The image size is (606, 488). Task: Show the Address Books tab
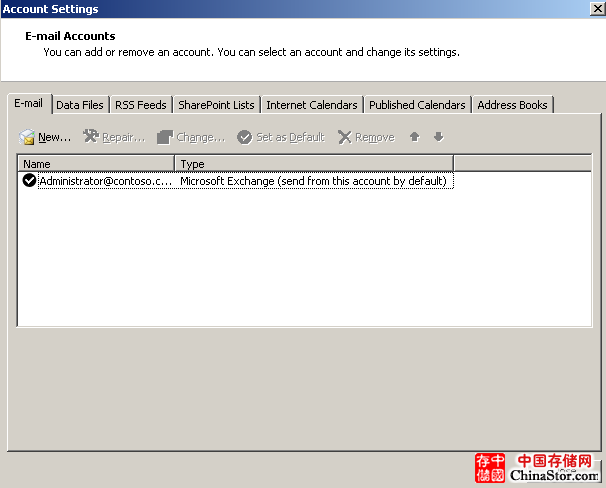coord(513,105)
